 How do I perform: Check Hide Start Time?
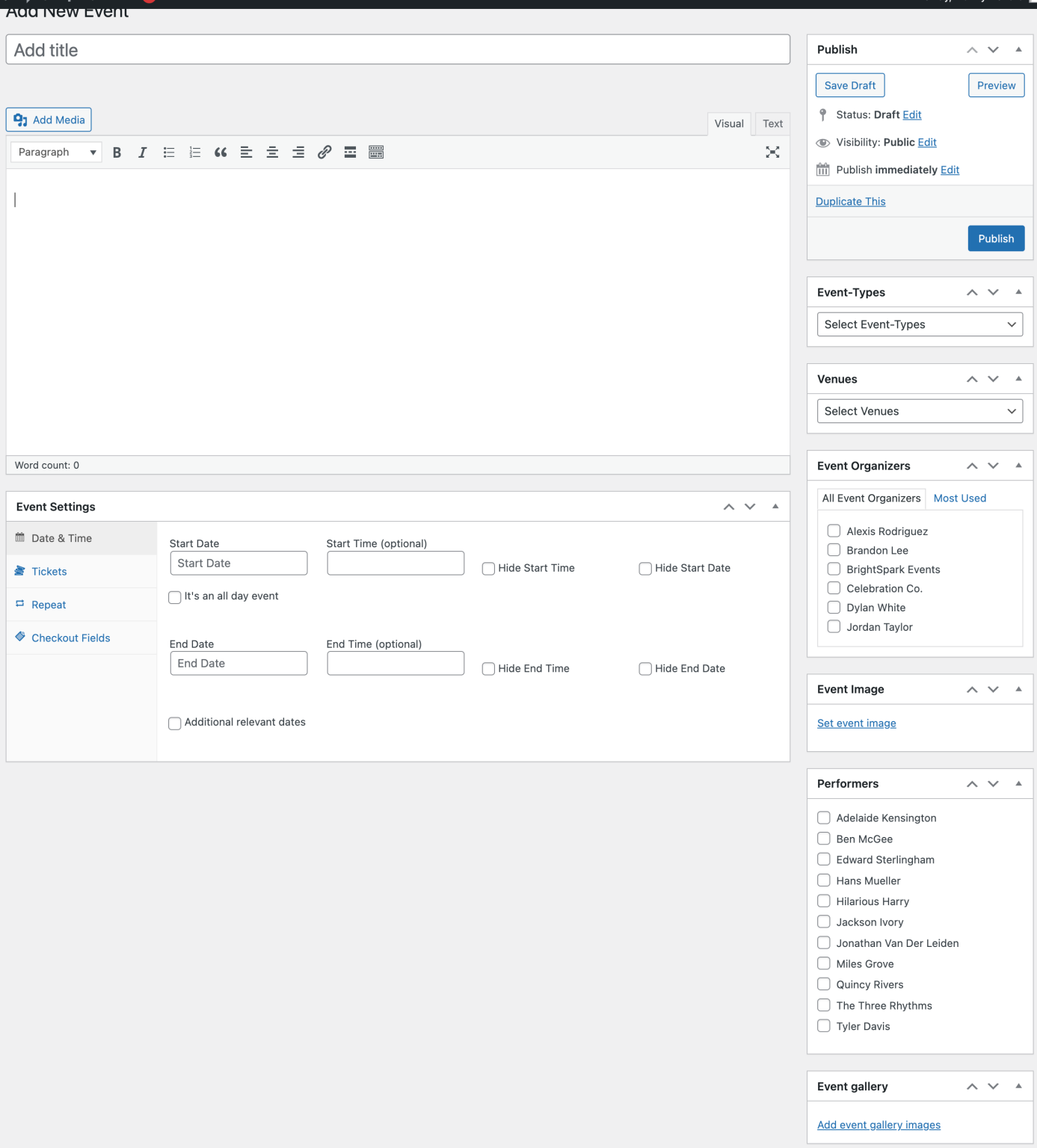(x=488, y=568)
